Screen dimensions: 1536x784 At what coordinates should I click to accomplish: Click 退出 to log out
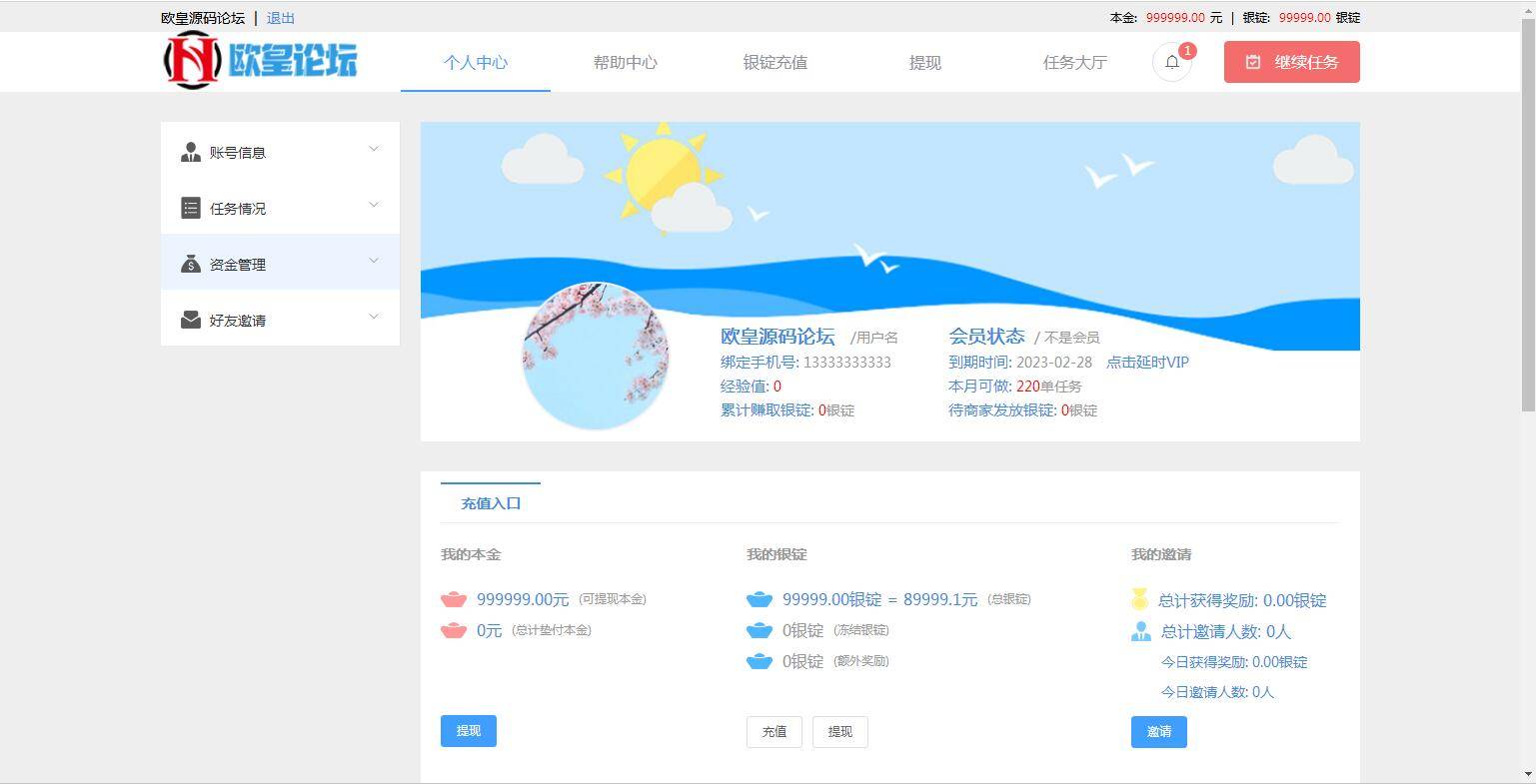[280, 17]
